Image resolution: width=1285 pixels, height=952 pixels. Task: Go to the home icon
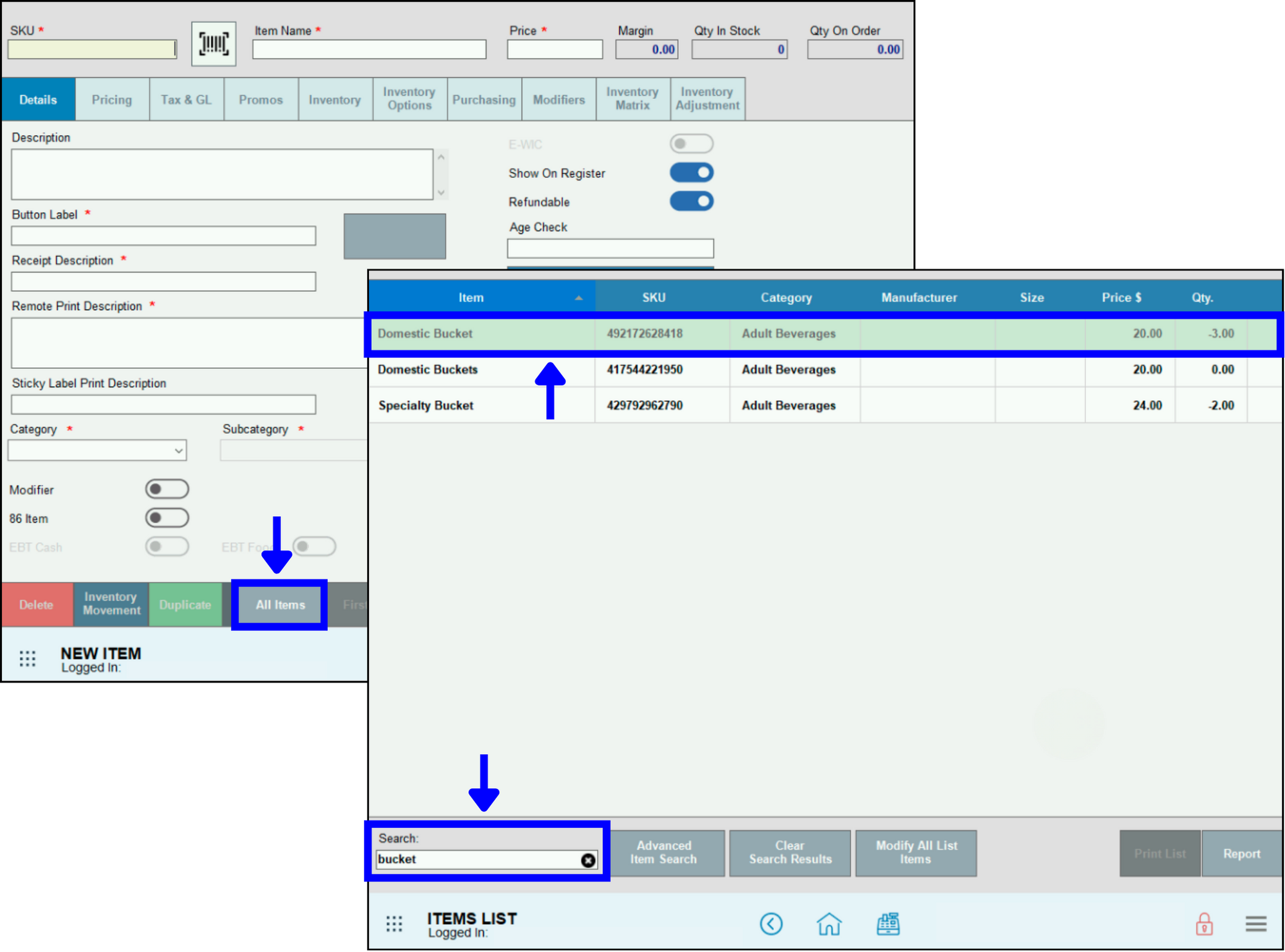click(829, 924)
